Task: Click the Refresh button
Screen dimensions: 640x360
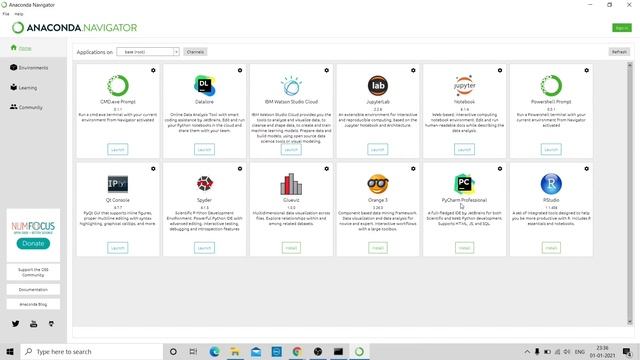Action: pos(619,52)
